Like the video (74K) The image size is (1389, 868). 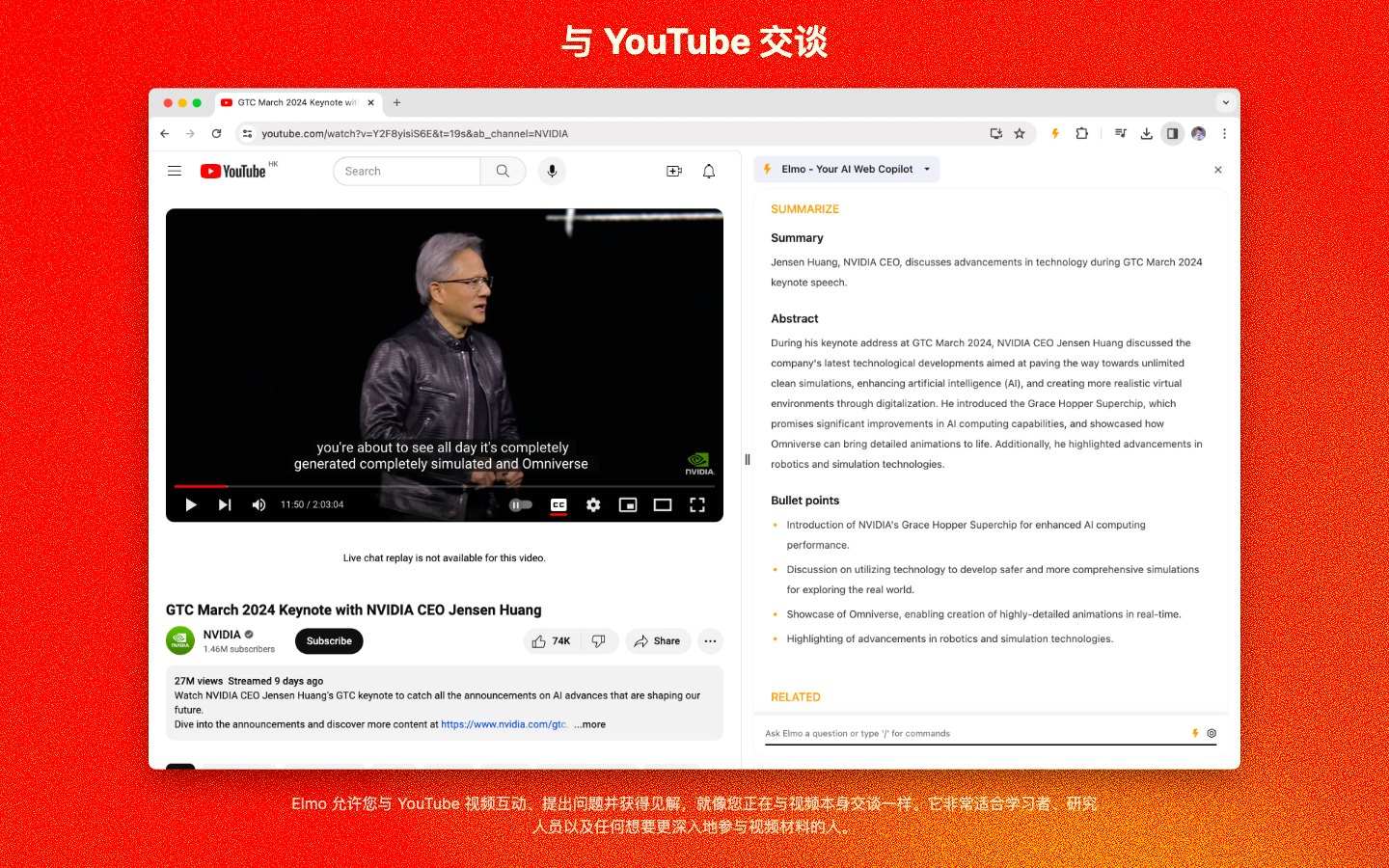(x=552, y=641)
